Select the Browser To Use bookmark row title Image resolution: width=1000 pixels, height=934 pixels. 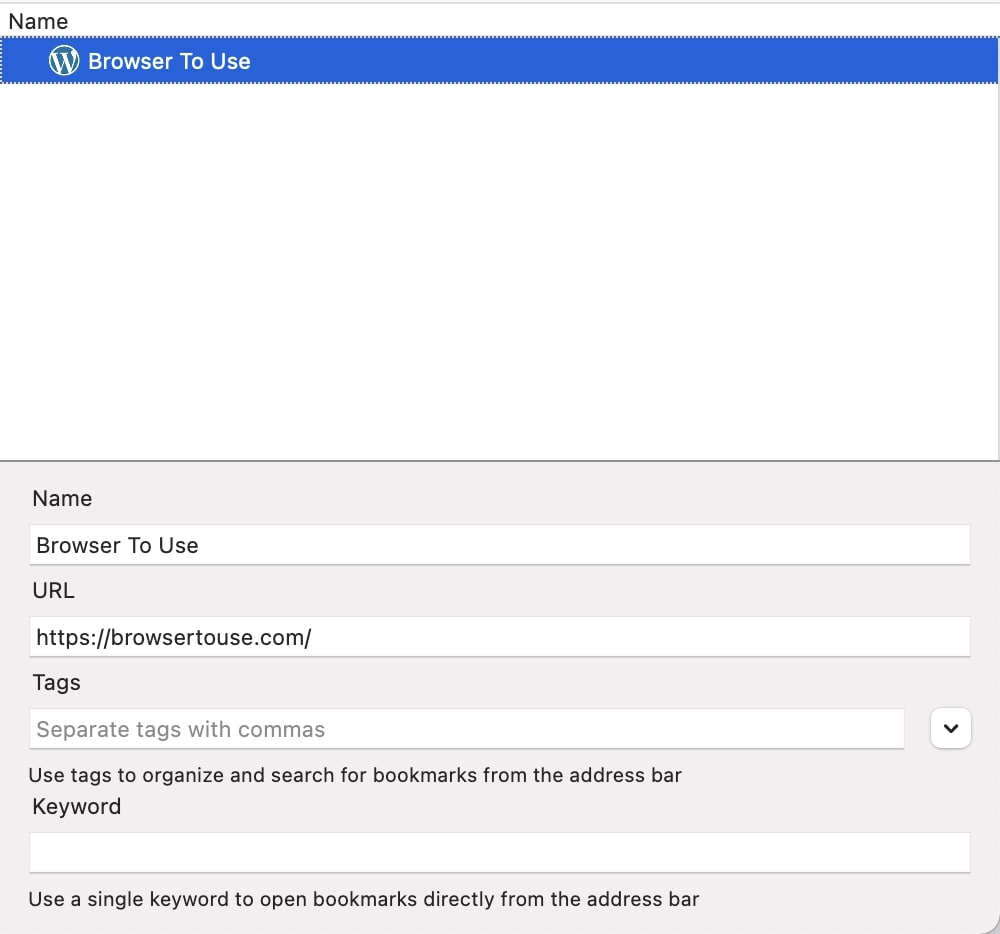[169, 61]
